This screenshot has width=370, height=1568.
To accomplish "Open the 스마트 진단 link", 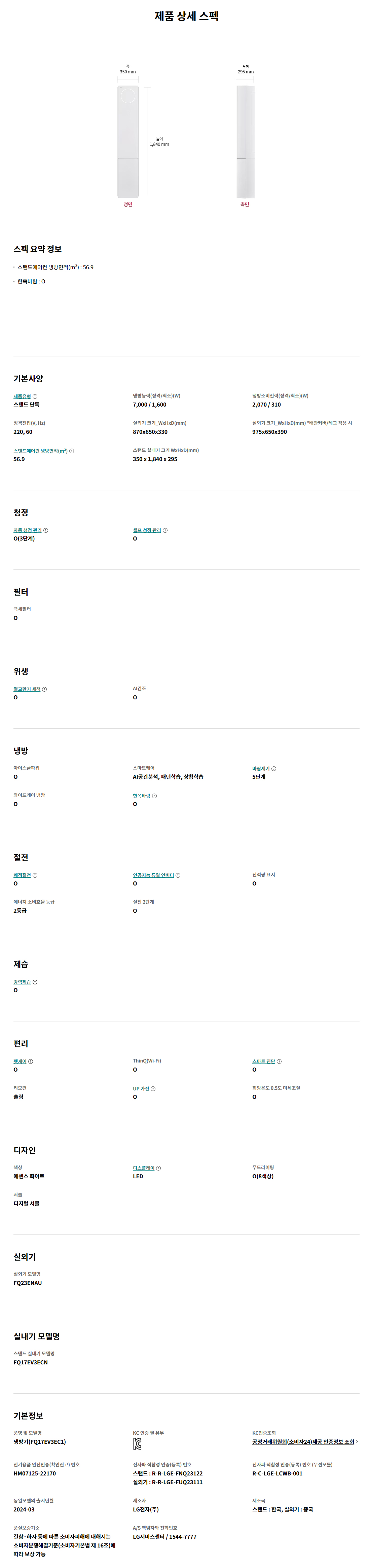I will (263, 1061).
